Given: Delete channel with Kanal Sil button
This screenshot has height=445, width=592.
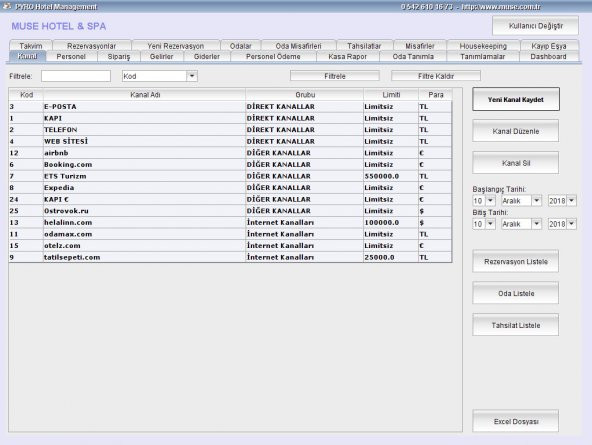Looking at the screenshot, I should coord(516,163).
